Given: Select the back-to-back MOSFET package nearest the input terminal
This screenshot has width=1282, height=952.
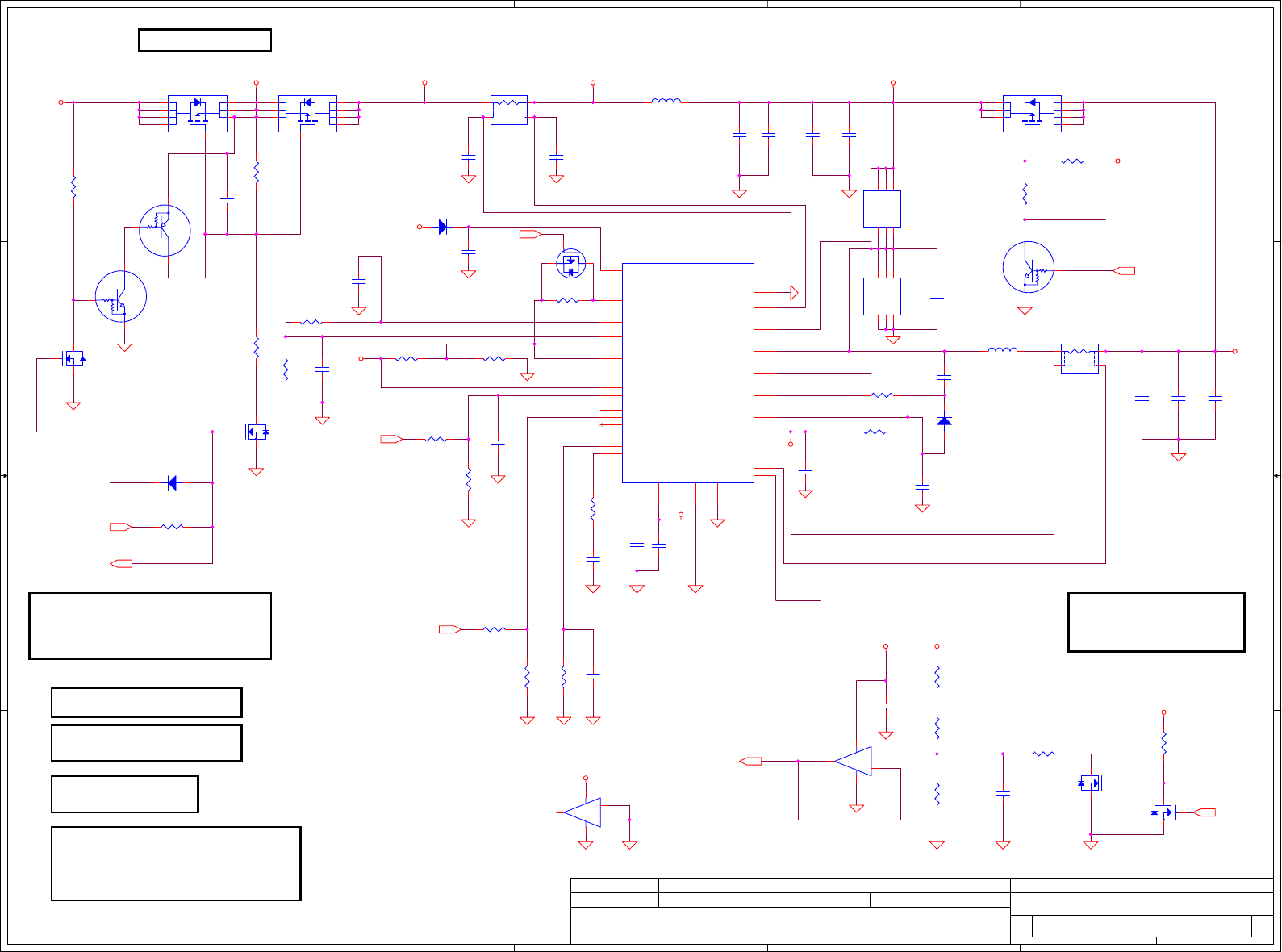Looking at the screenshot, I should click(198, 113).
